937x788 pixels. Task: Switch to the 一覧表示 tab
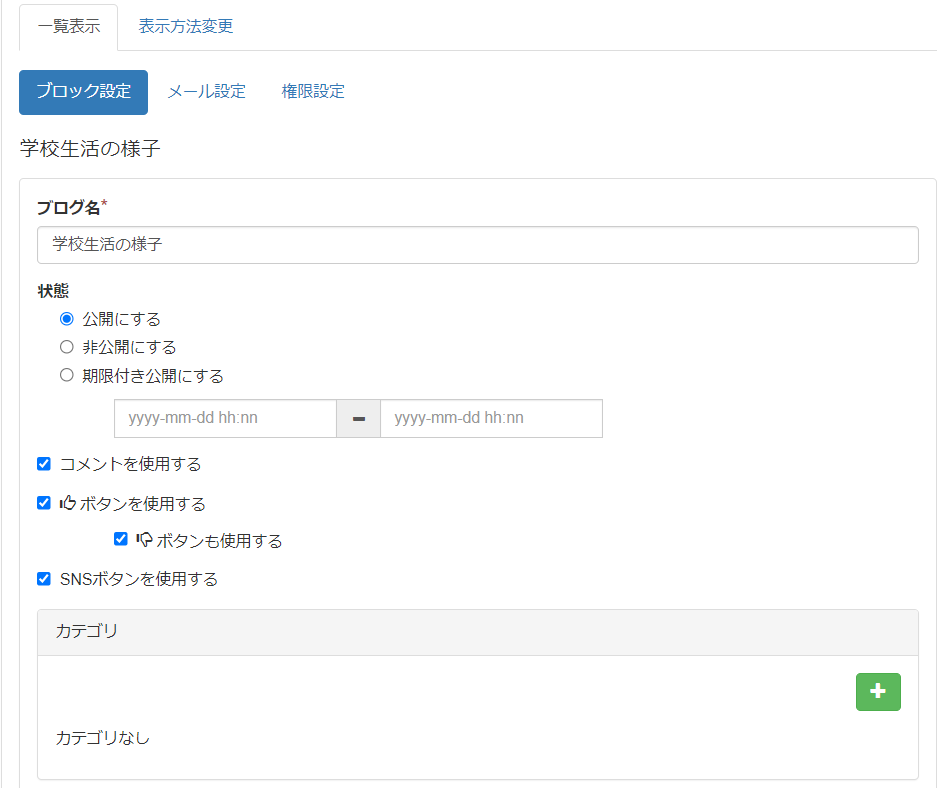[69, 27]
